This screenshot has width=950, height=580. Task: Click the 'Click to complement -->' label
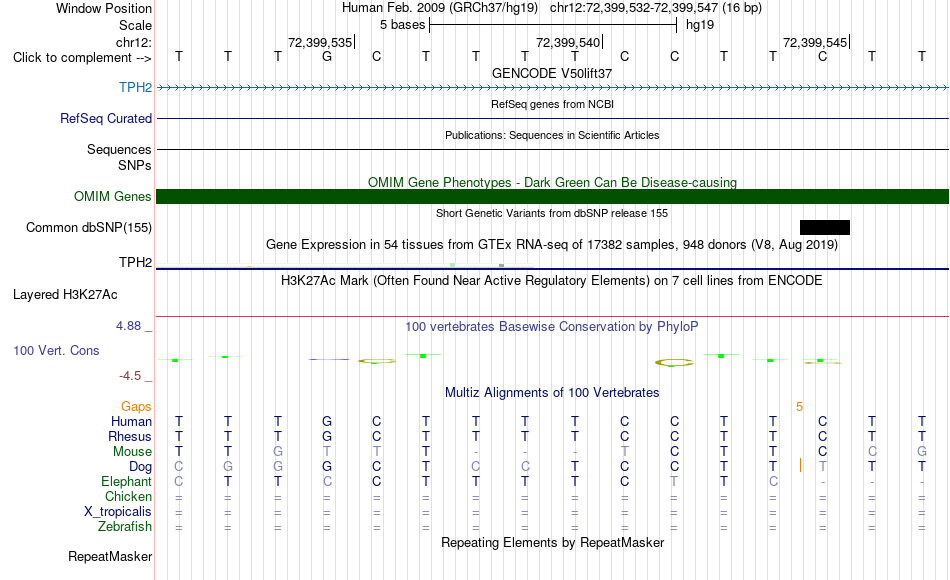[82, 58]
